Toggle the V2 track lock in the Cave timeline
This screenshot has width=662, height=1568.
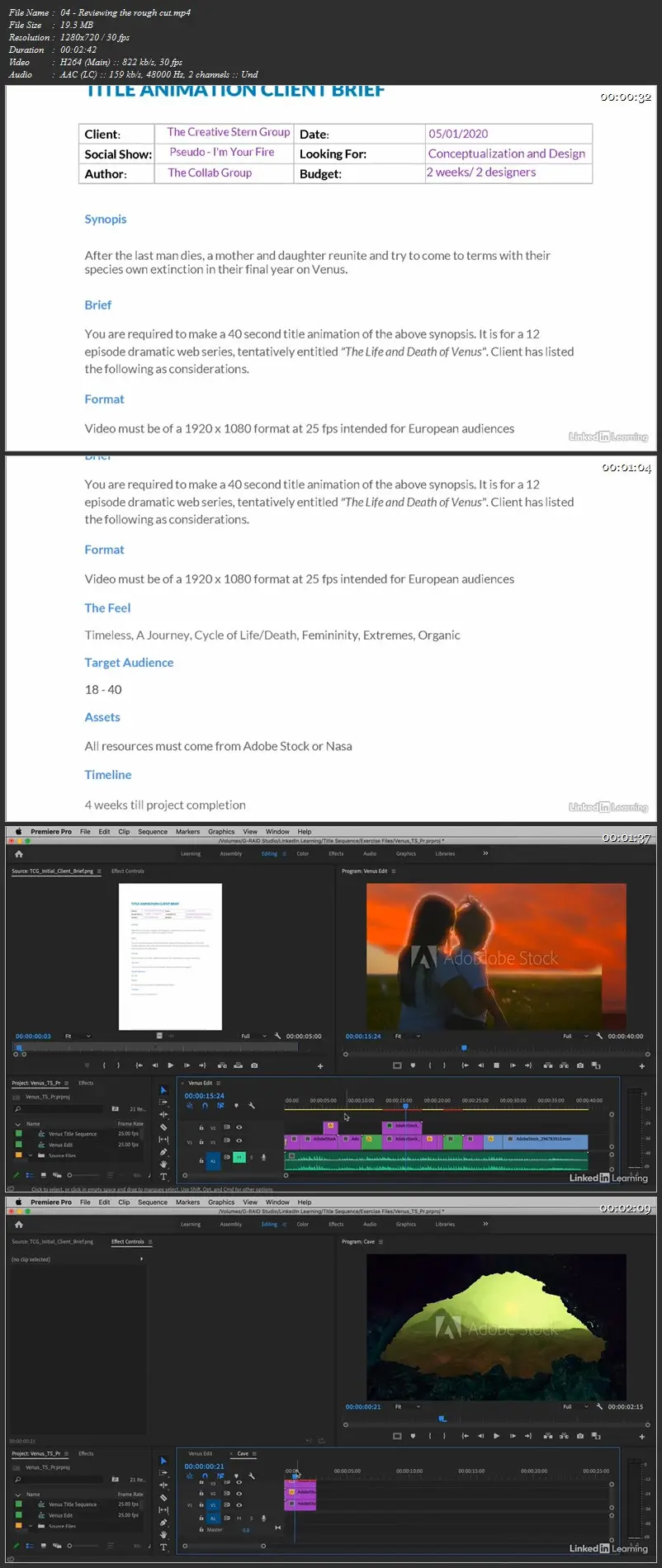pos(201,1494)
